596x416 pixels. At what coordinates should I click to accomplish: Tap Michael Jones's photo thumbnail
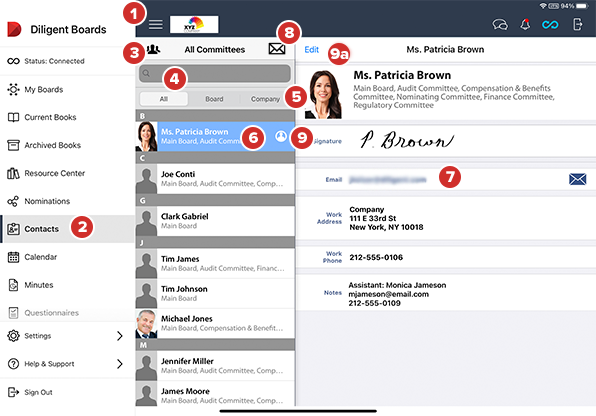point(146,324)
